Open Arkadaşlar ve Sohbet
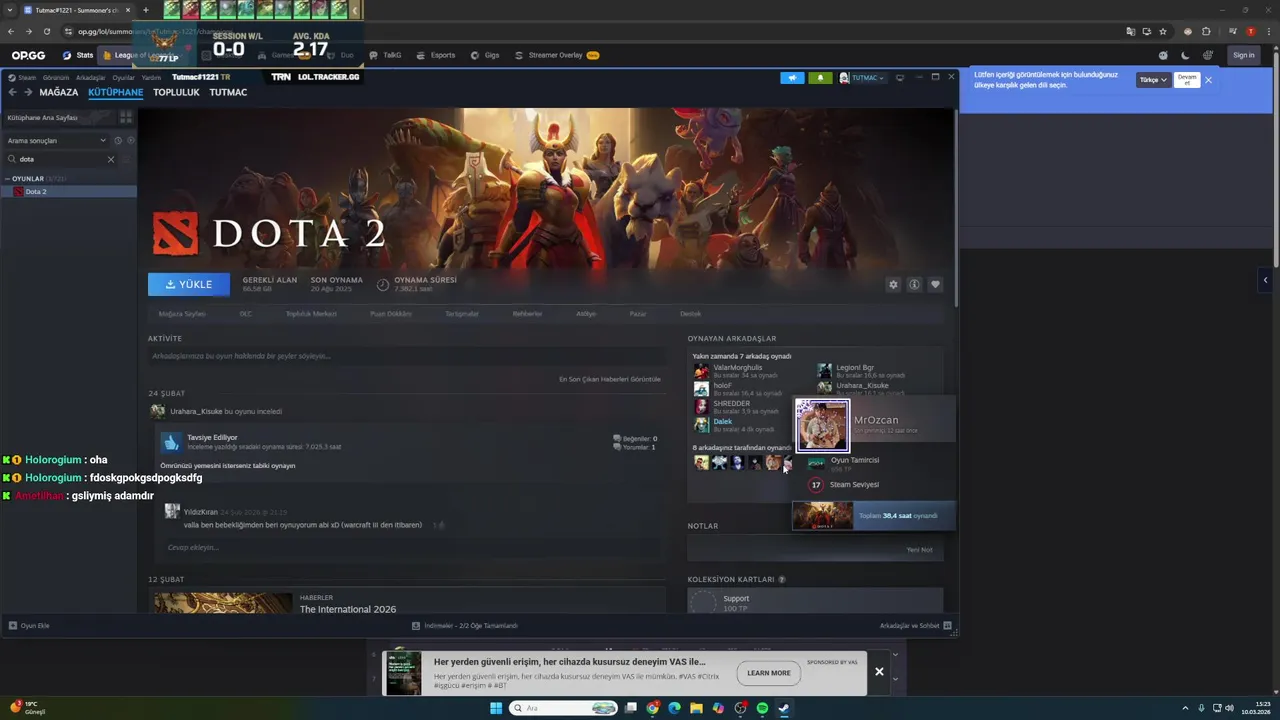This screenshot has height=720, width=1280. coord(915,626)
